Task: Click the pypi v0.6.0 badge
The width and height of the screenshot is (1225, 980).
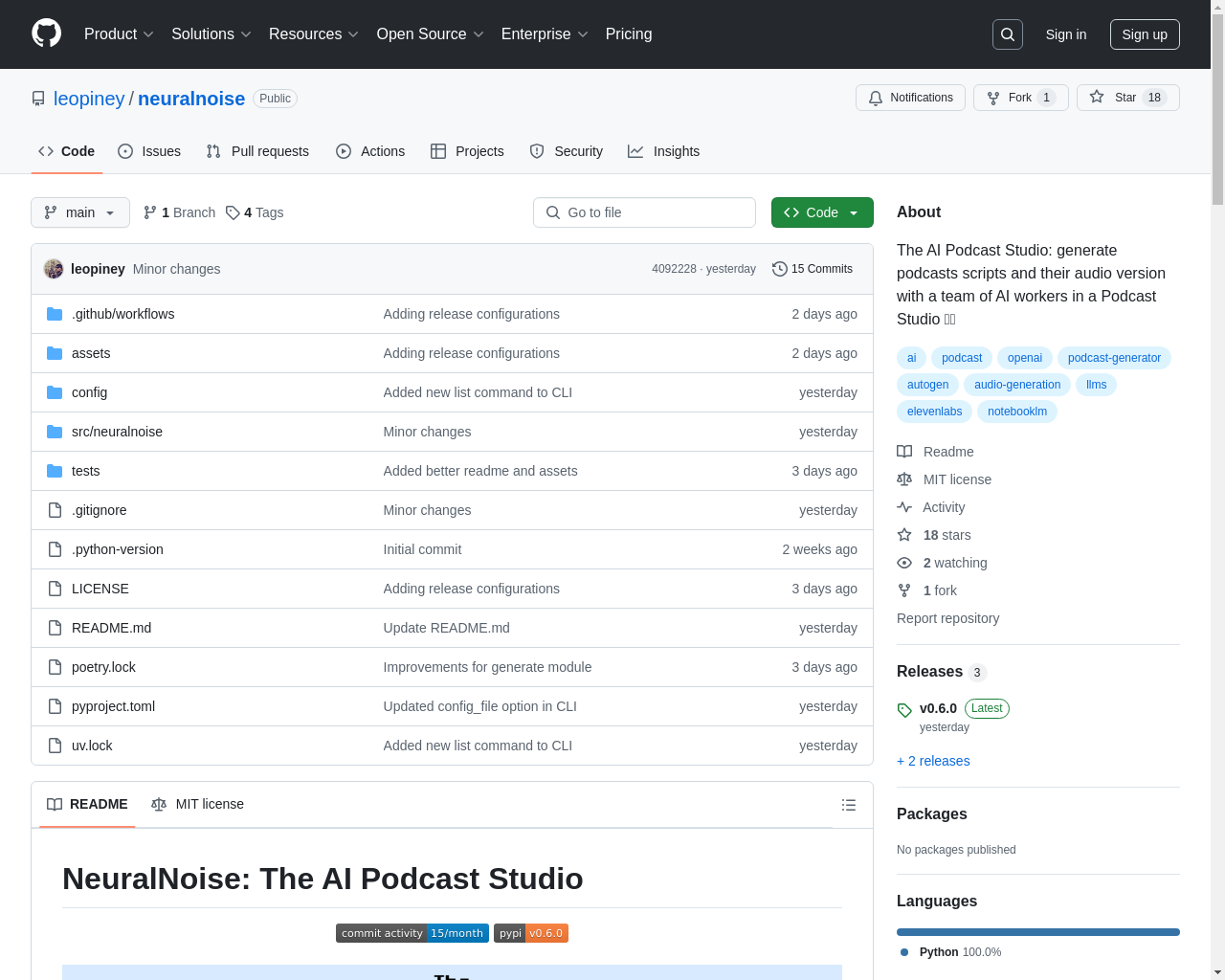Action: (x=531, y=933)
